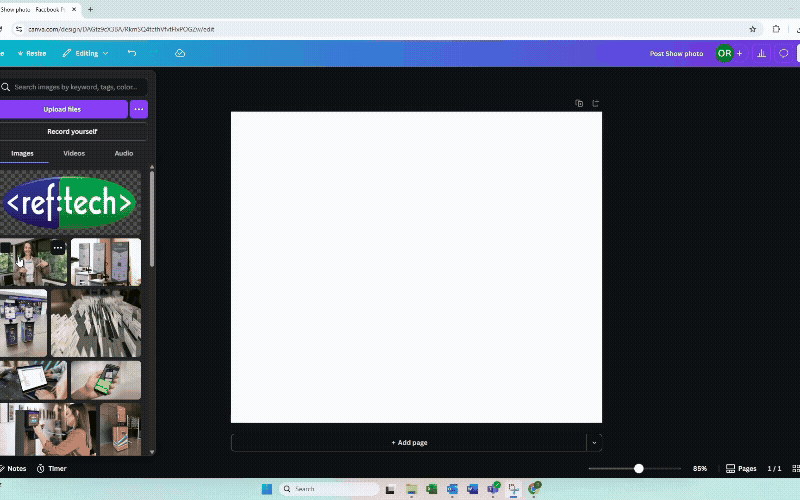Open the Notes panel
This screenshot has width=800, height=500.
pyautogui.click(x=12, y=468)
